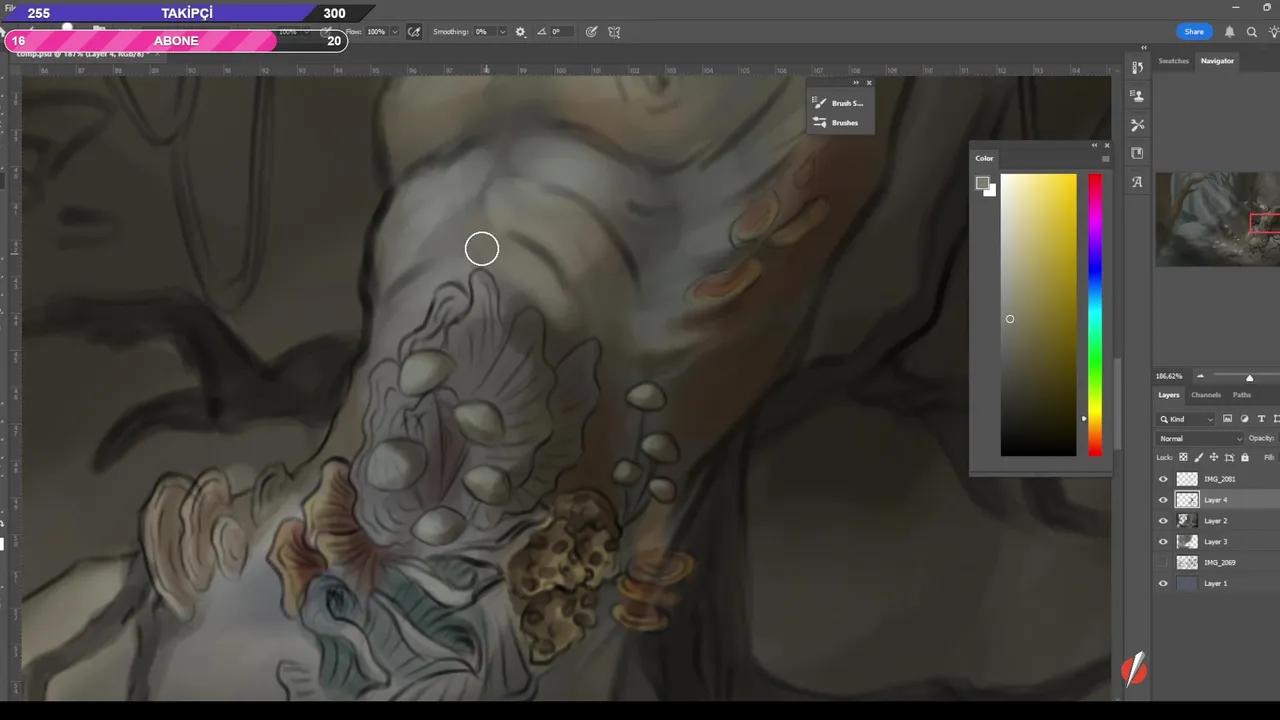Image resolution: width=1280 pixels, height=720 pixels.
Task: Open Discover lightbulb panel
Action: (1273, 32)
